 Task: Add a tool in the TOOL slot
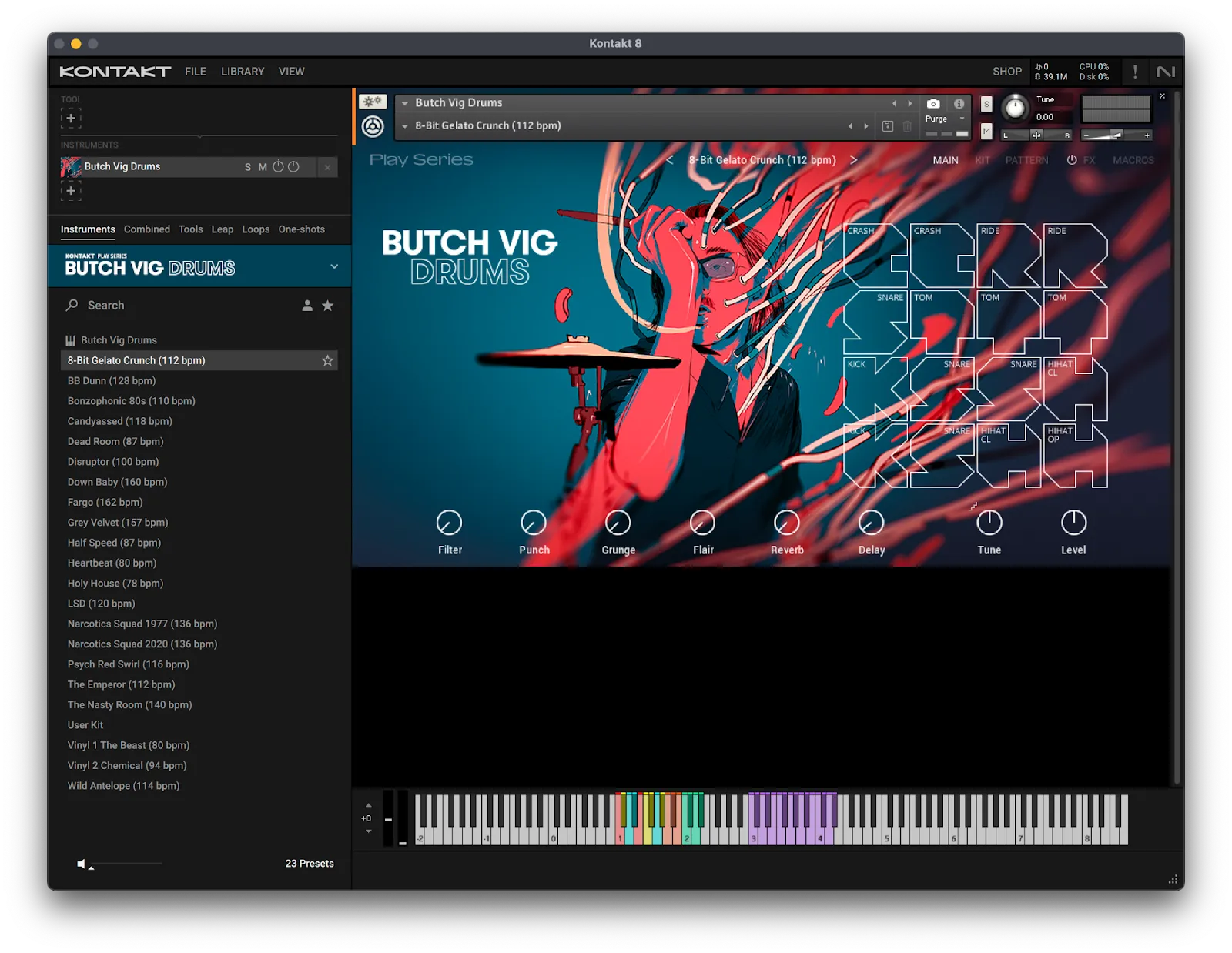point(71,118)
